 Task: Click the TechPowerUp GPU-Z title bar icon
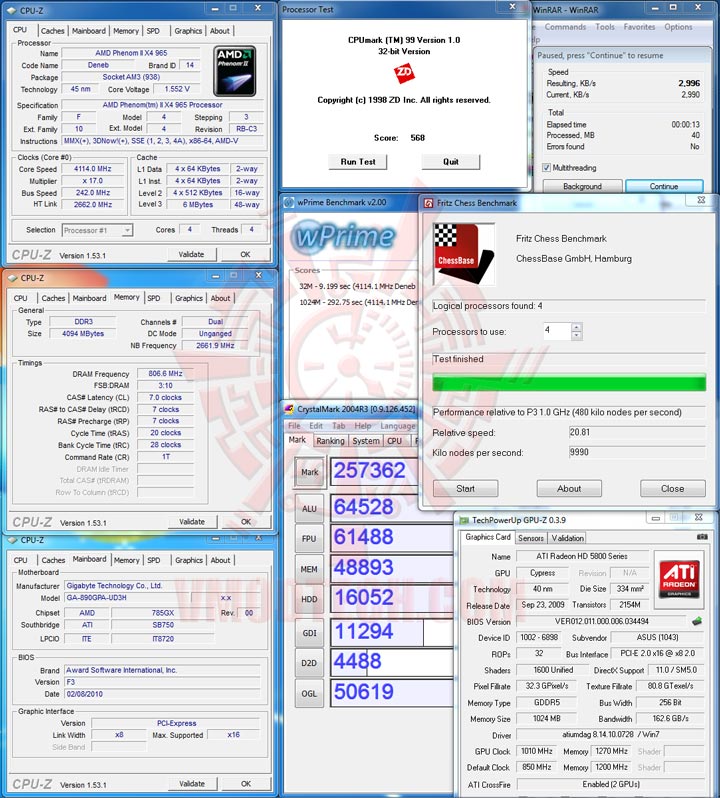pos(464,520)
